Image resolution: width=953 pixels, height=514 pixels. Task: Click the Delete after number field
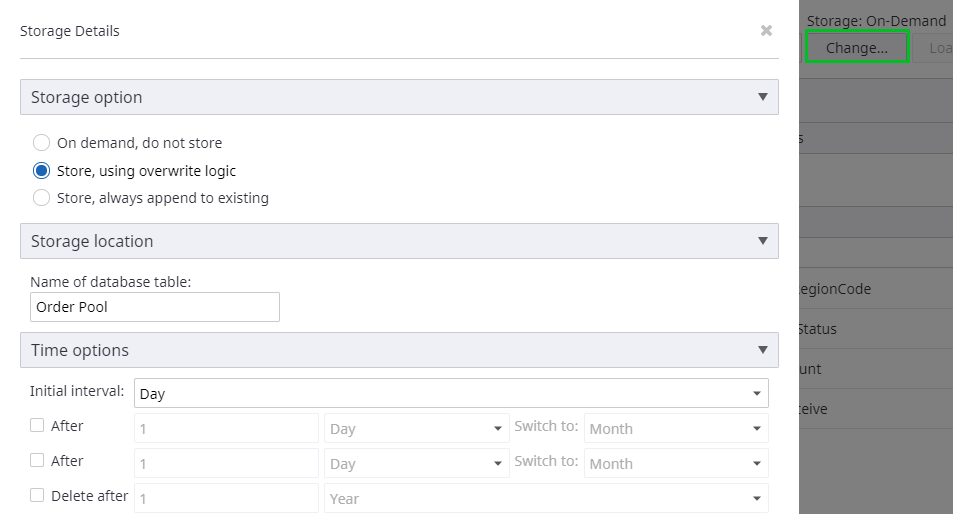click(226, 499)
